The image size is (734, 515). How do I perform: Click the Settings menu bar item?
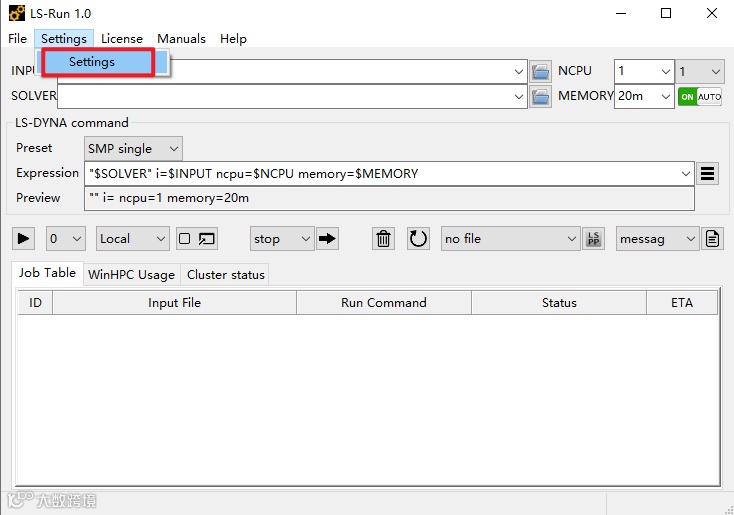pos(64,39)
